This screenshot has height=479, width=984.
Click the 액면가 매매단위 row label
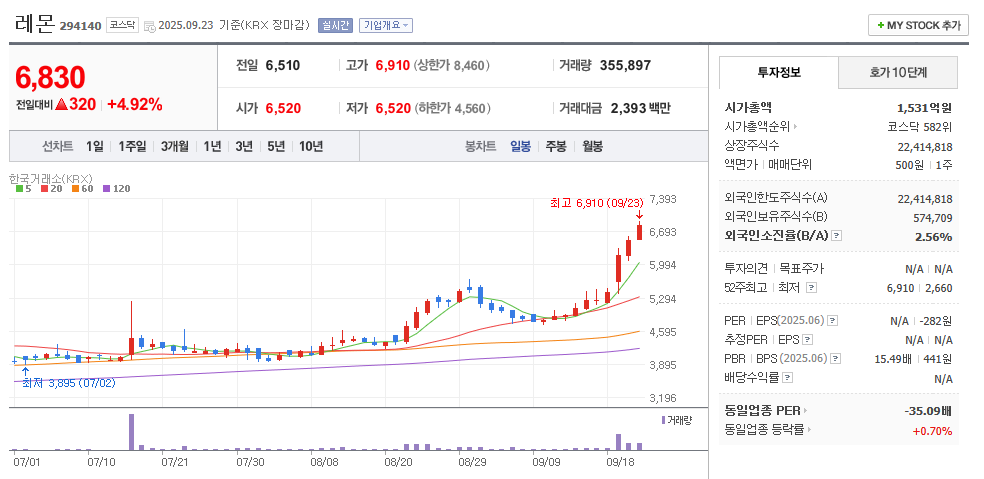tap(768, 164)
